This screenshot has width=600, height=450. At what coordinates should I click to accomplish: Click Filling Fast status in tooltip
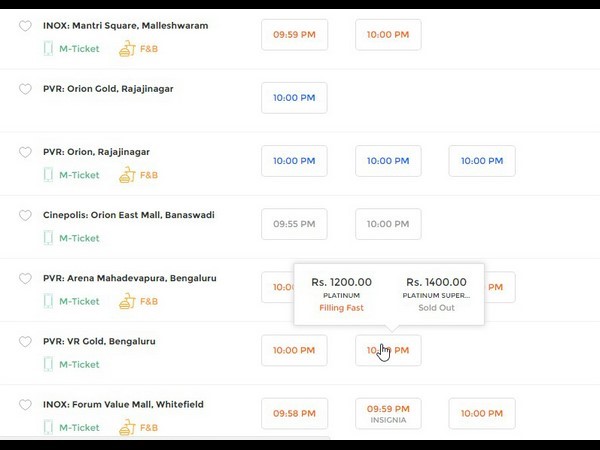pyautogui.click(x=341, y=308)
